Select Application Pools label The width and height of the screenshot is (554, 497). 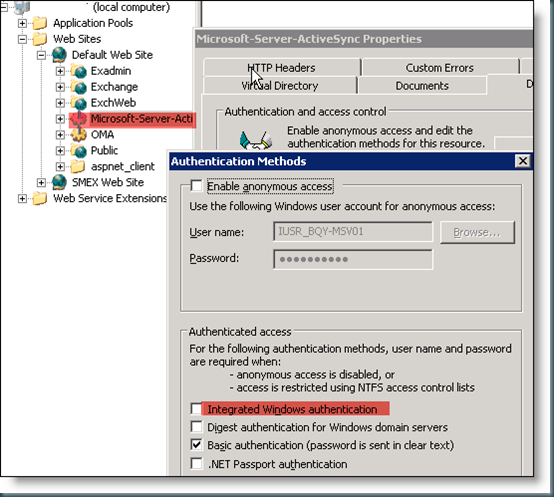coord(93,23)
